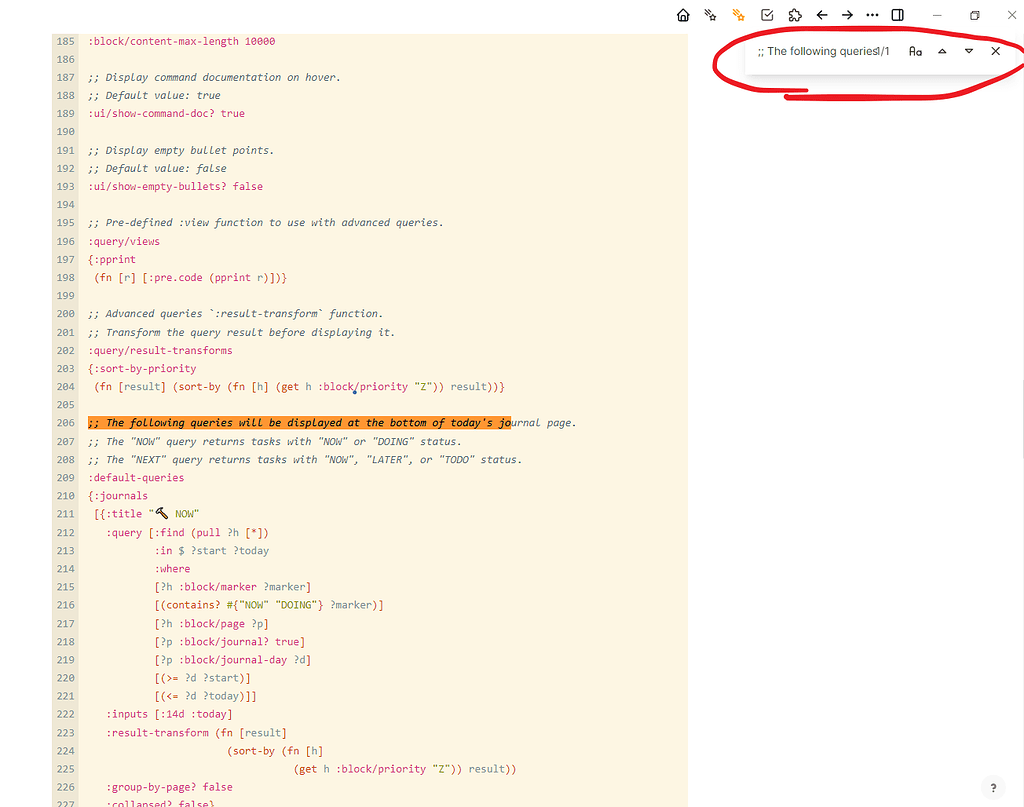Navigate back using the back arrow
Image resolution: width=1024 pixels, height=807 pixels.
pos(822,15)
